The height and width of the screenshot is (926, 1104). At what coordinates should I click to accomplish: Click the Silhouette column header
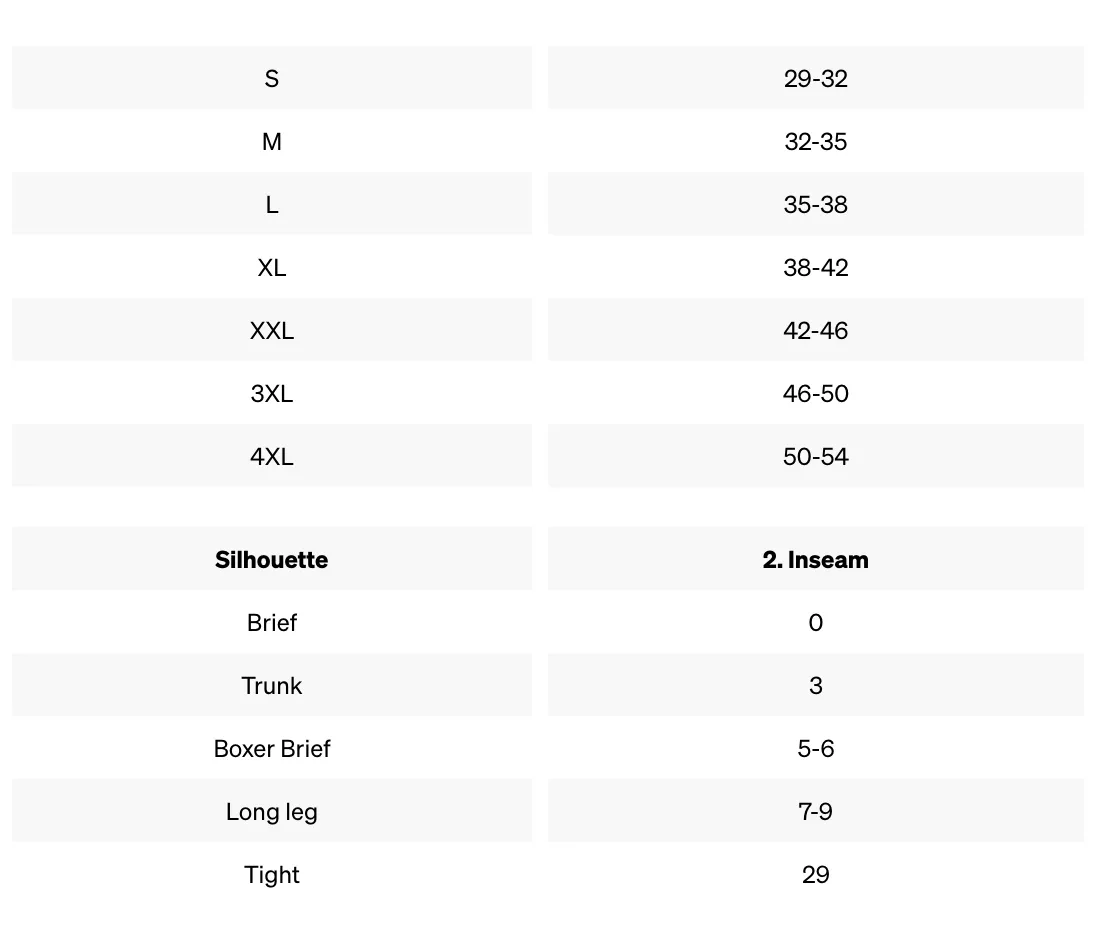[272, 559]
